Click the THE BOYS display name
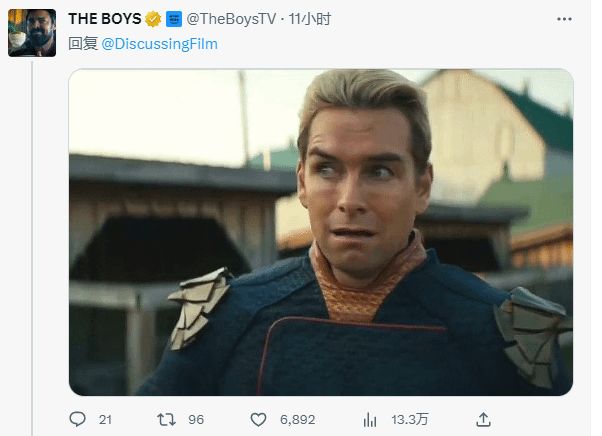The image size is (602, 436). 104,19
